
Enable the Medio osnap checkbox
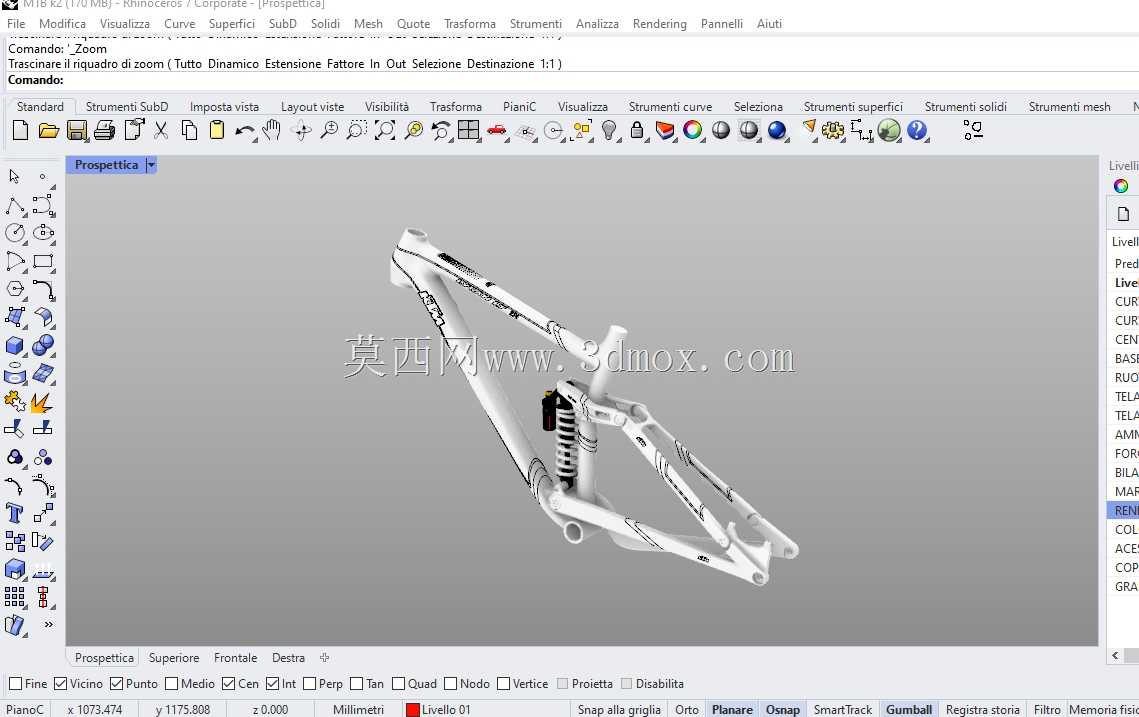[x=171, y=684]
